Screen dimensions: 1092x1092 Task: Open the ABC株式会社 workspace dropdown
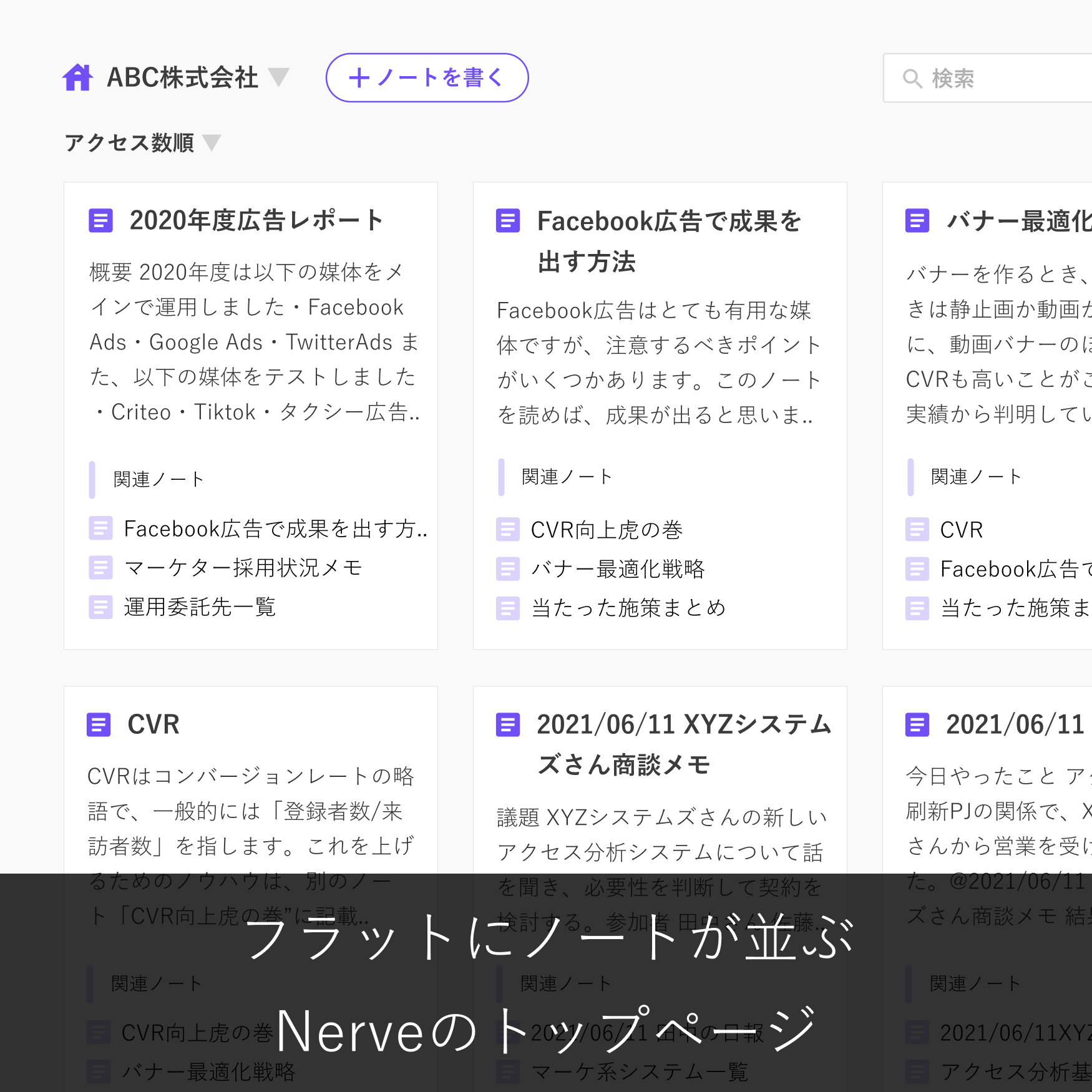tap(280, 77)
